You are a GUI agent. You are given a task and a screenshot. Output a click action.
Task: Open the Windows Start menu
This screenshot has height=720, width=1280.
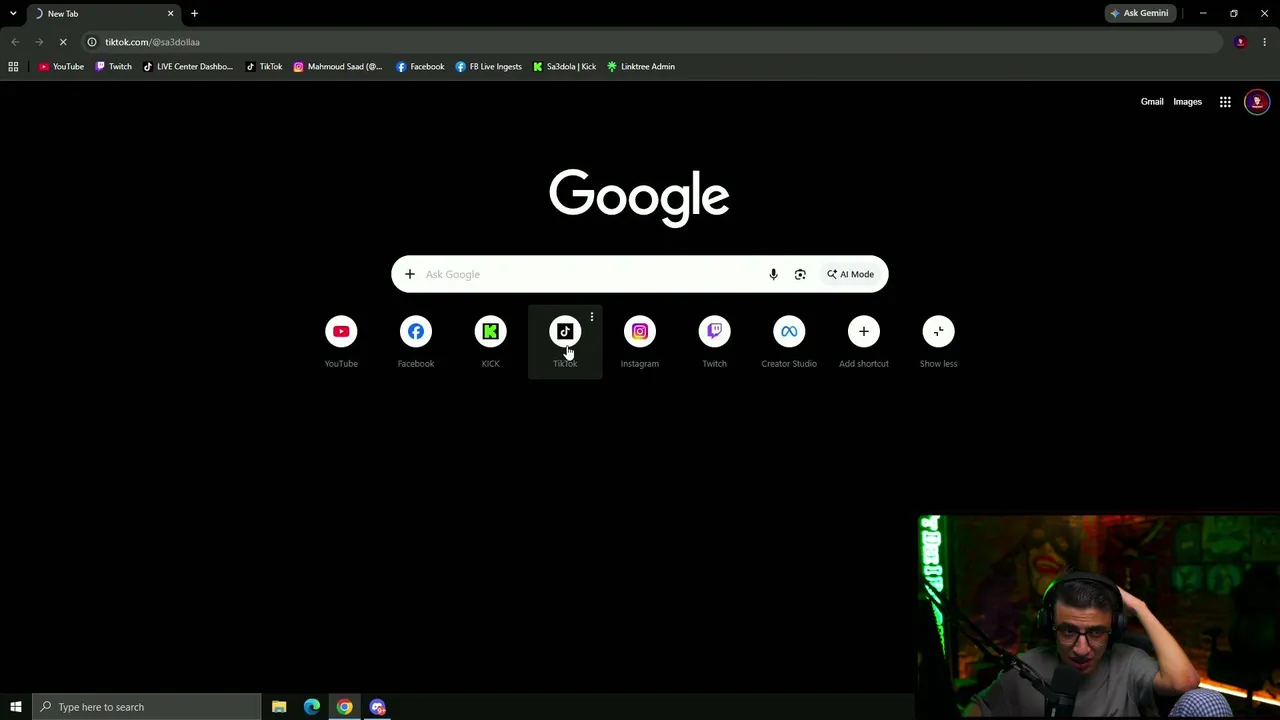(15, 707)
